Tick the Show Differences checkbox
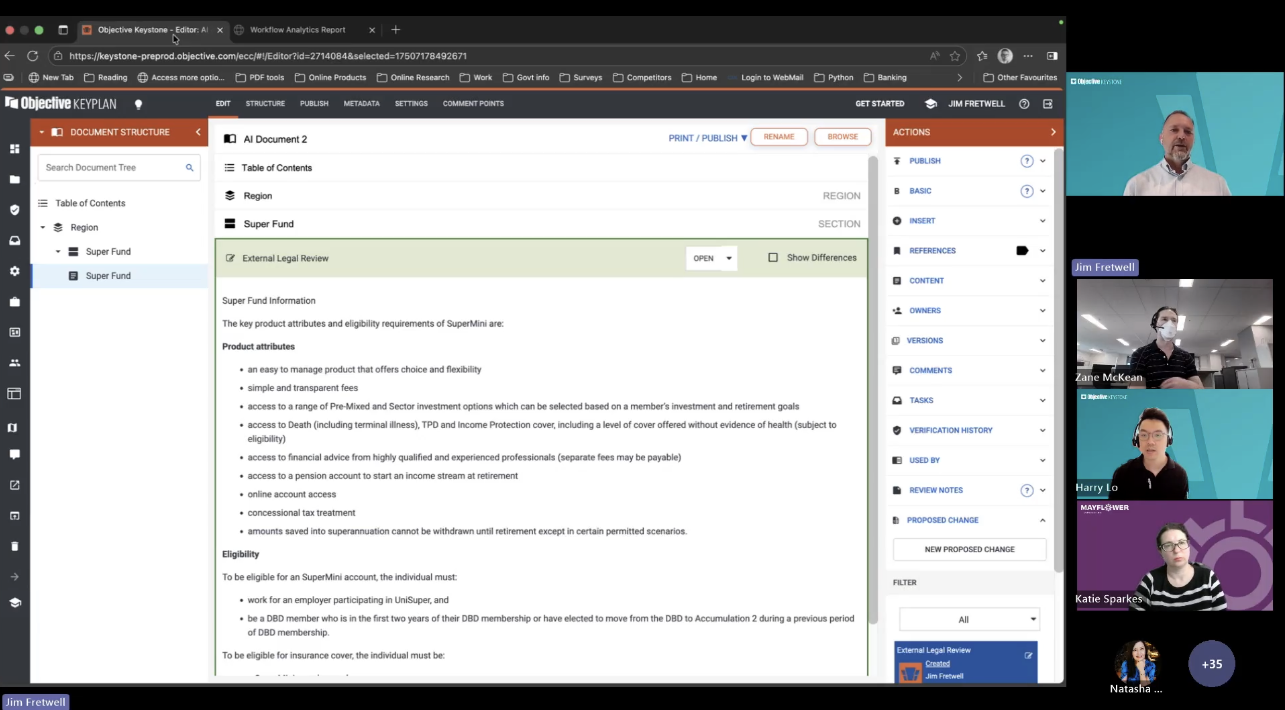The width and height of the screenshot is (1285, 710). (x=773, y=258)
